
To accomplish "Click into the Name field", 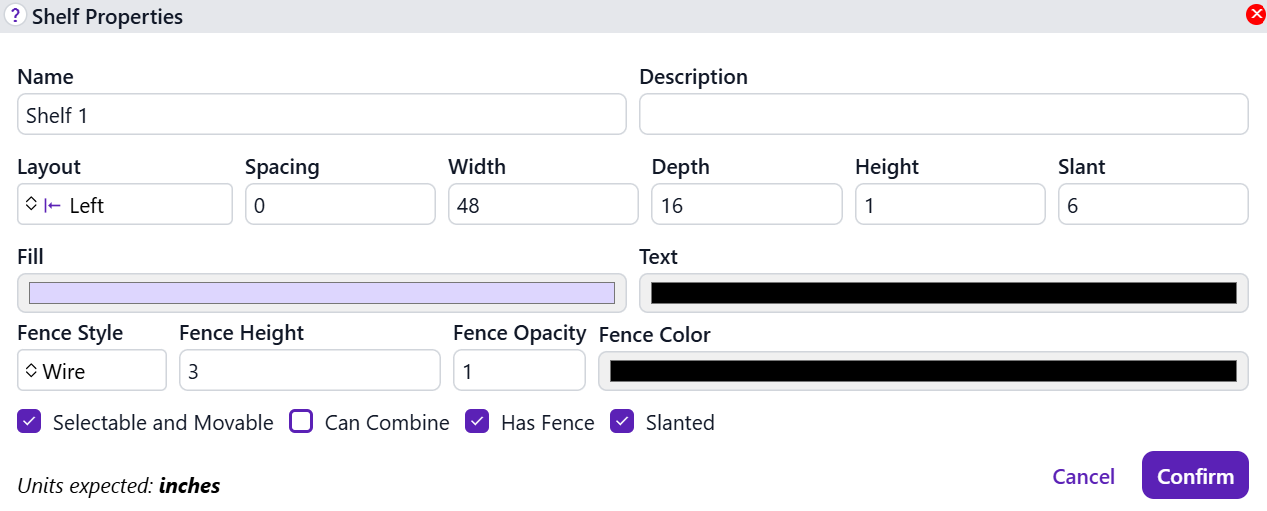I will (321, 115).
